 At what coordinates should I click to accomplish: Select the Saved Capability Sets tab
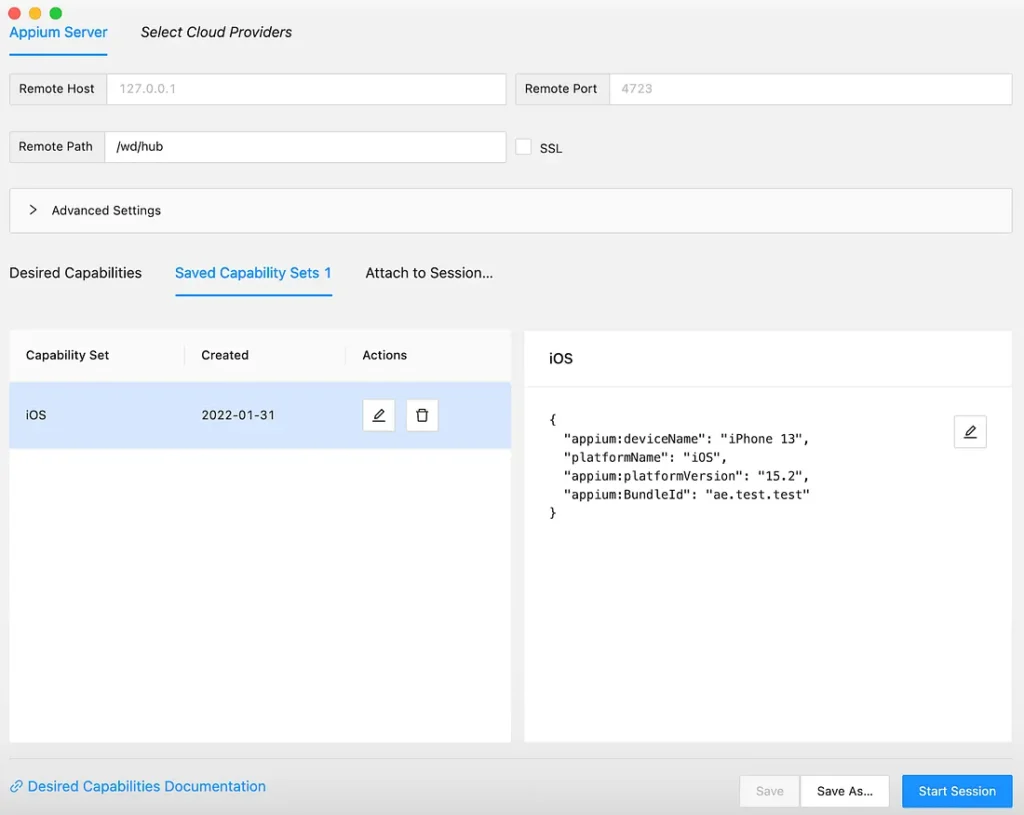(253, 273)
